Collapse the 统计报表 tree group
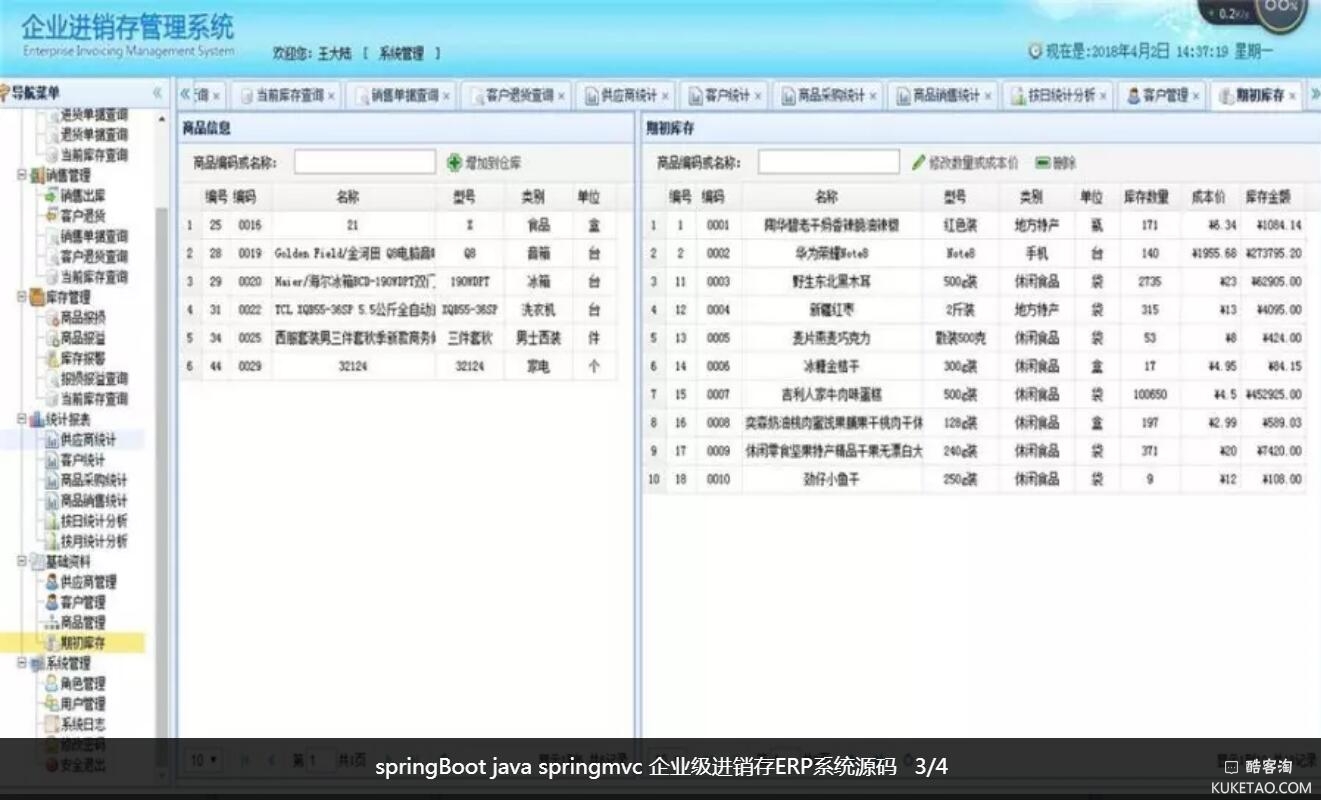This screenshot has height=800, width=1321. pyautogui.click(x=22, y=419)
